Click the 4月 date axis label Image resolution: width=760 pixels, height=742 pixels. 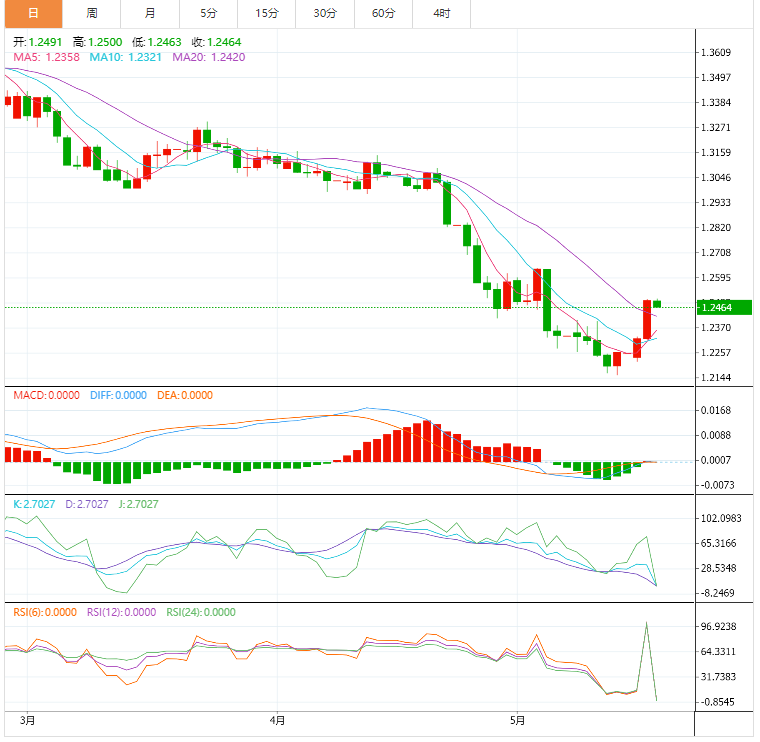(x=277, y=720)
